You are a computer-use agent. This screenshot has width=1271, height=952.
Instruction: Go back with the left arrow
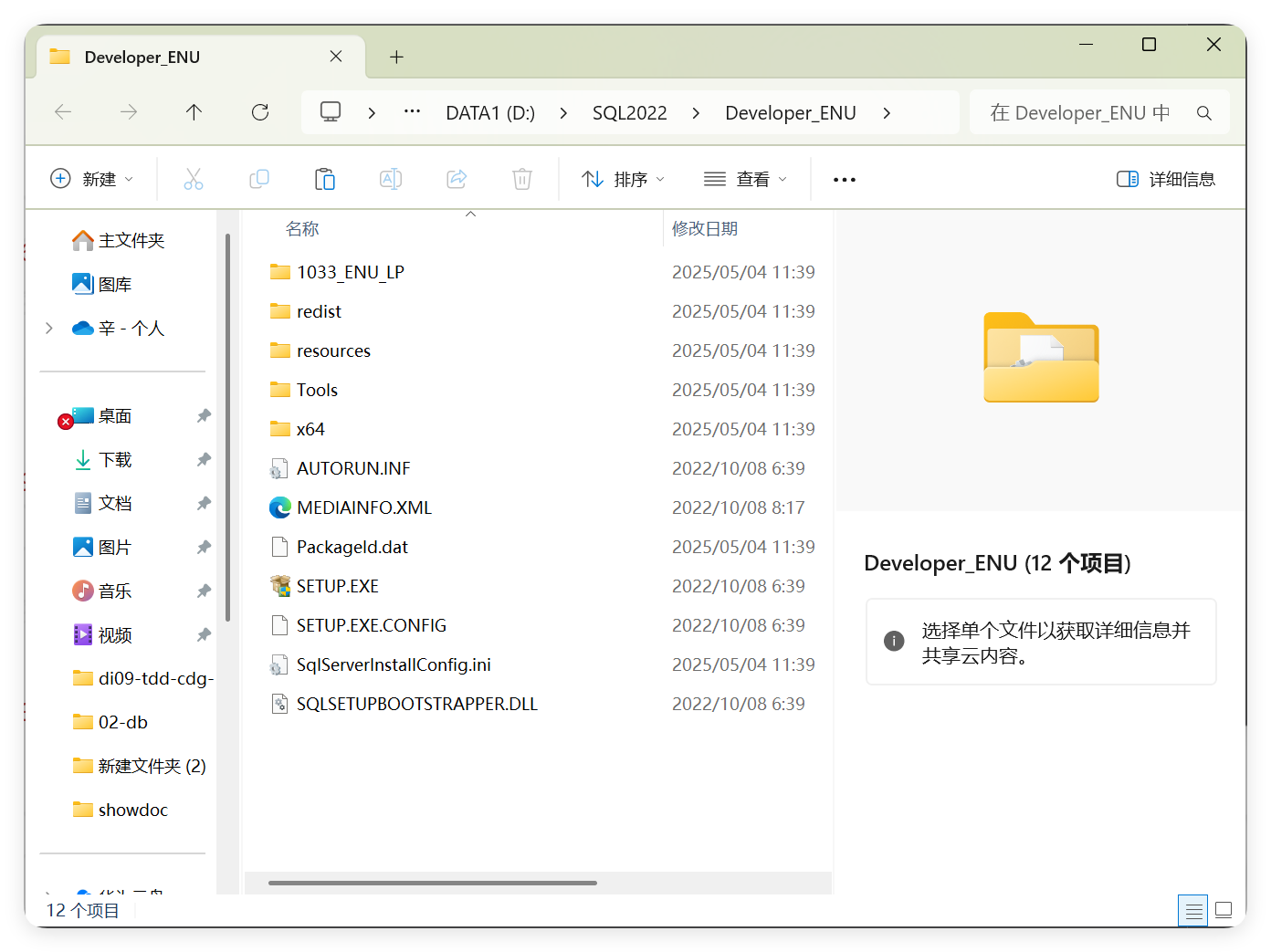(x=63, y=112)
